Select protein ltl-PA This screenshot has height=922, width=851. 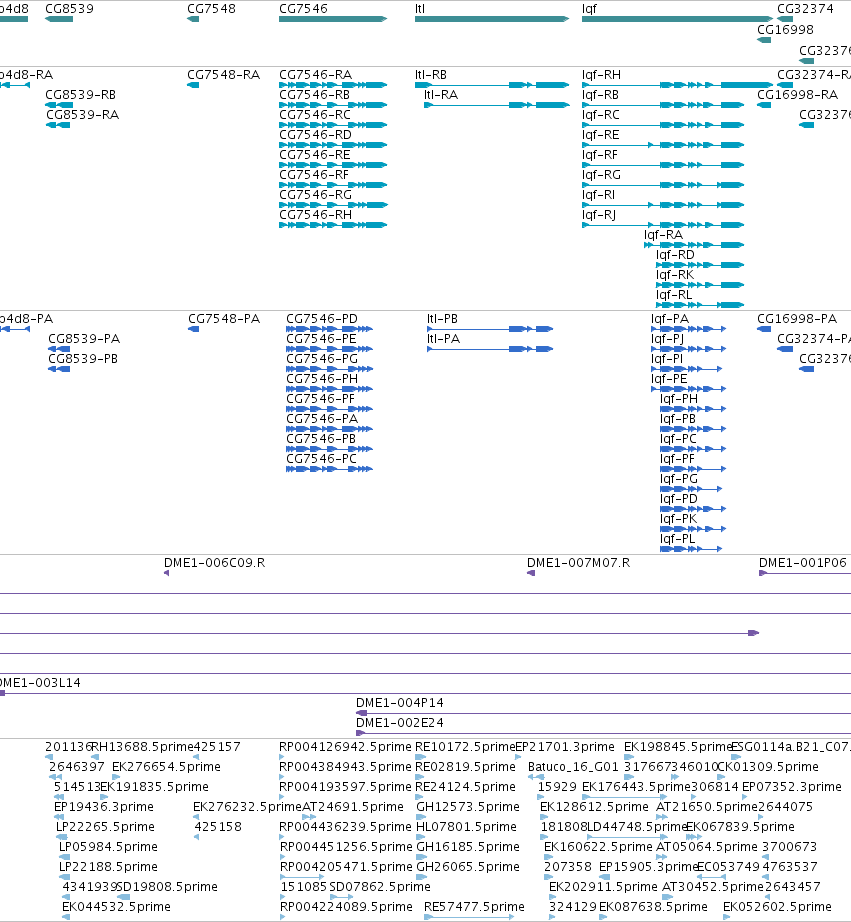click(490, 349)
